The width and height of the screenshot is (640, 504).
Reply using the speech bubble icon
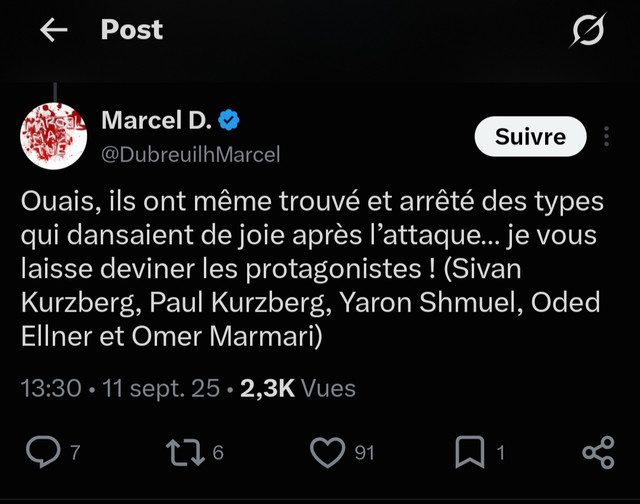[43, 452]
